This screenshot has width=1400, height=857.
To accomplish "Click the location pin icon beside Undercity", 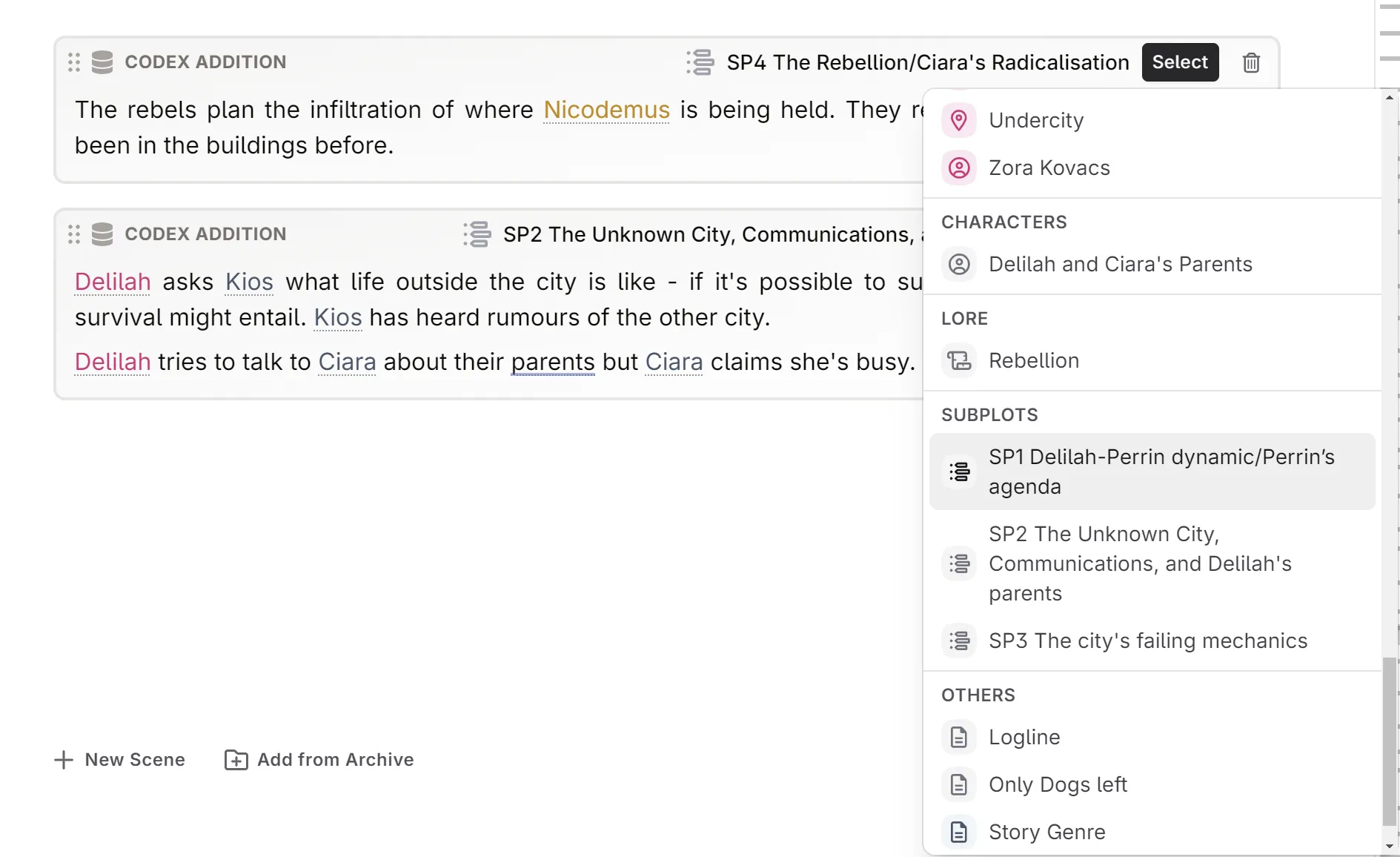I will pos(960,120).
